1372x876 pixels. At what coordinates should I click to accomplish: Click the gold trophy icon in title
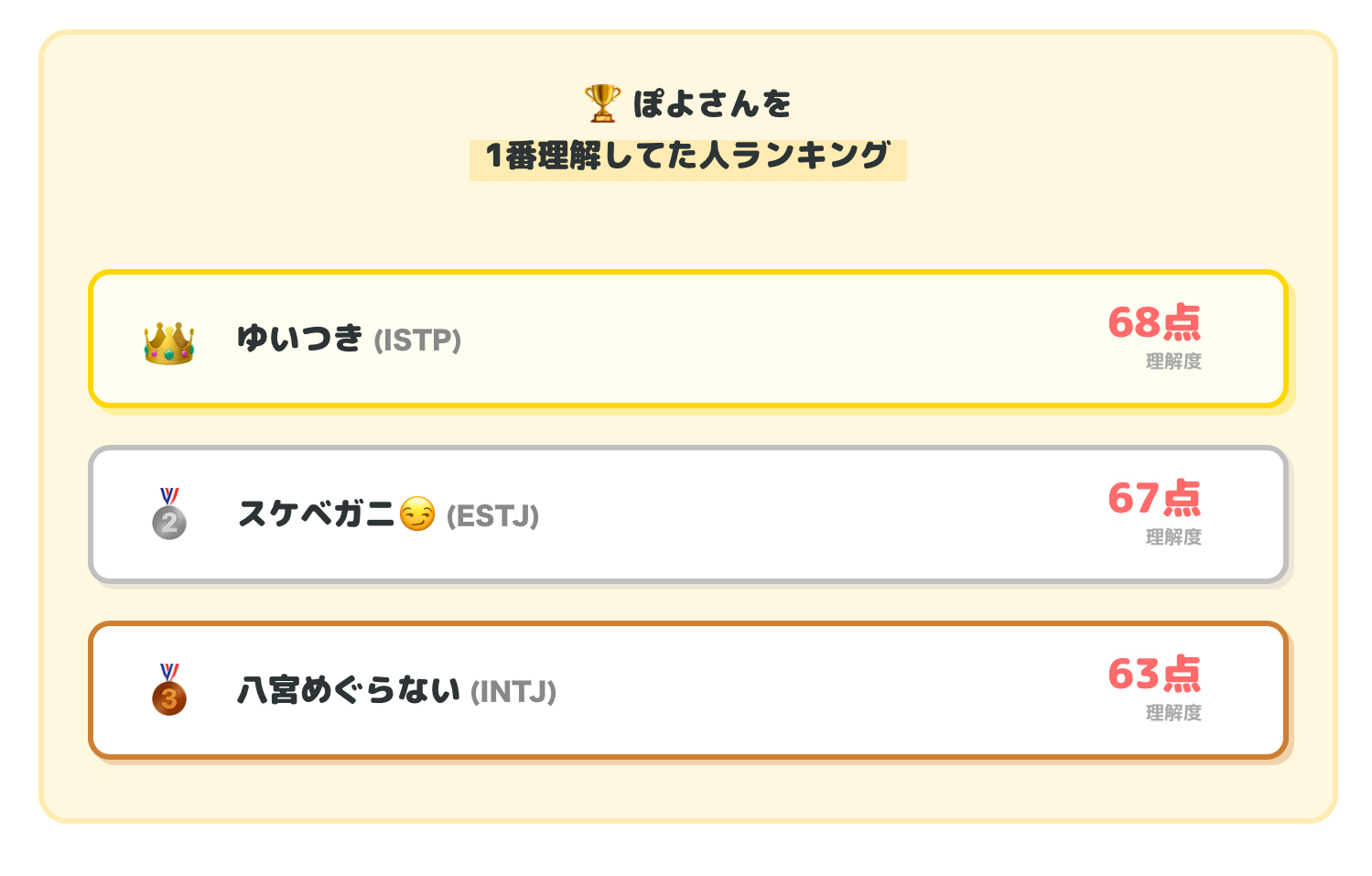602,103
